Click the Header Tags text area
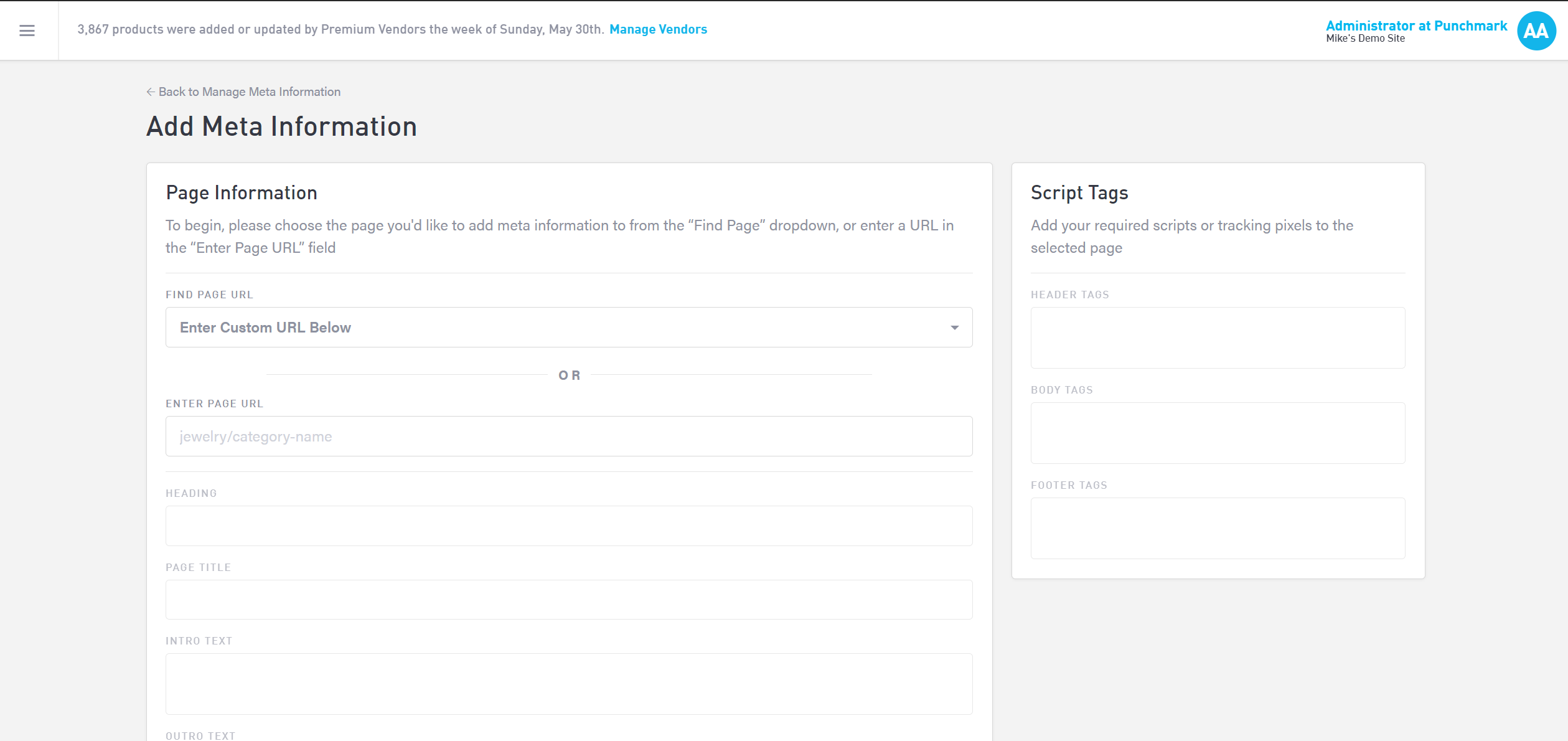The image size is (1568, 741). [1218, 337]
